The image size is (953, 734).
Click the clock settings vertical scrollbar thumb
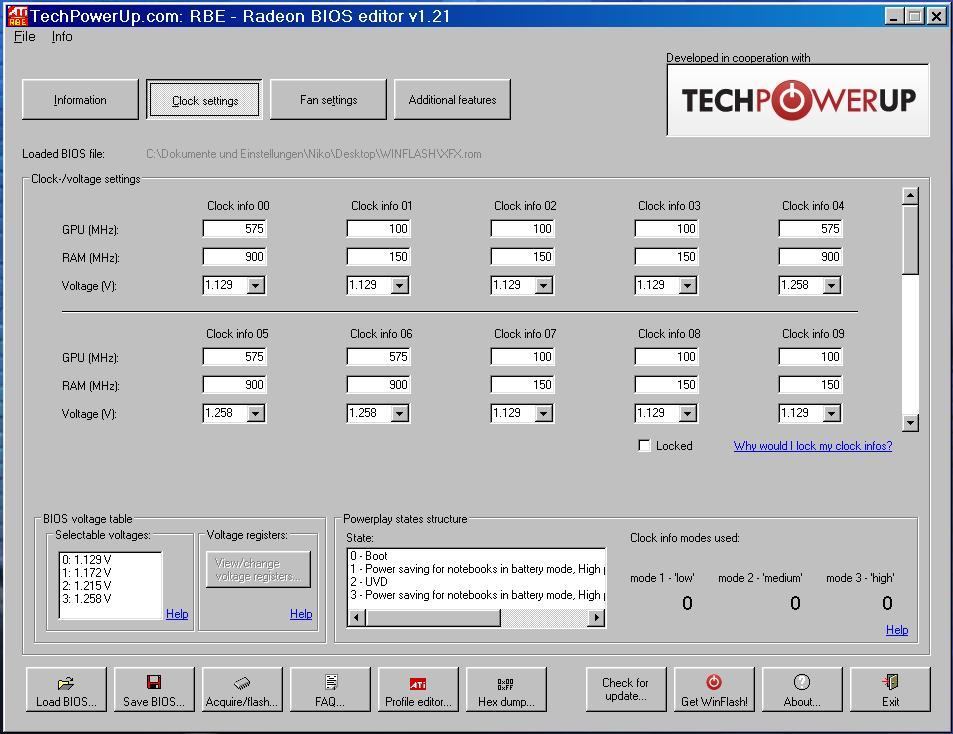coord(910,240)
